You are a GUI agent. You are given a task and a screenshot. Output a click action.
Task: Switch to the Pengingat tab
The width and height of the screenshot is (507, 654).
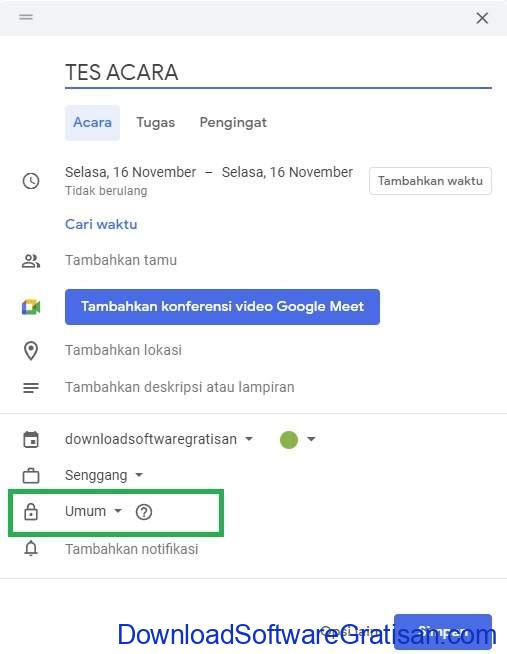tap(233, 123)
